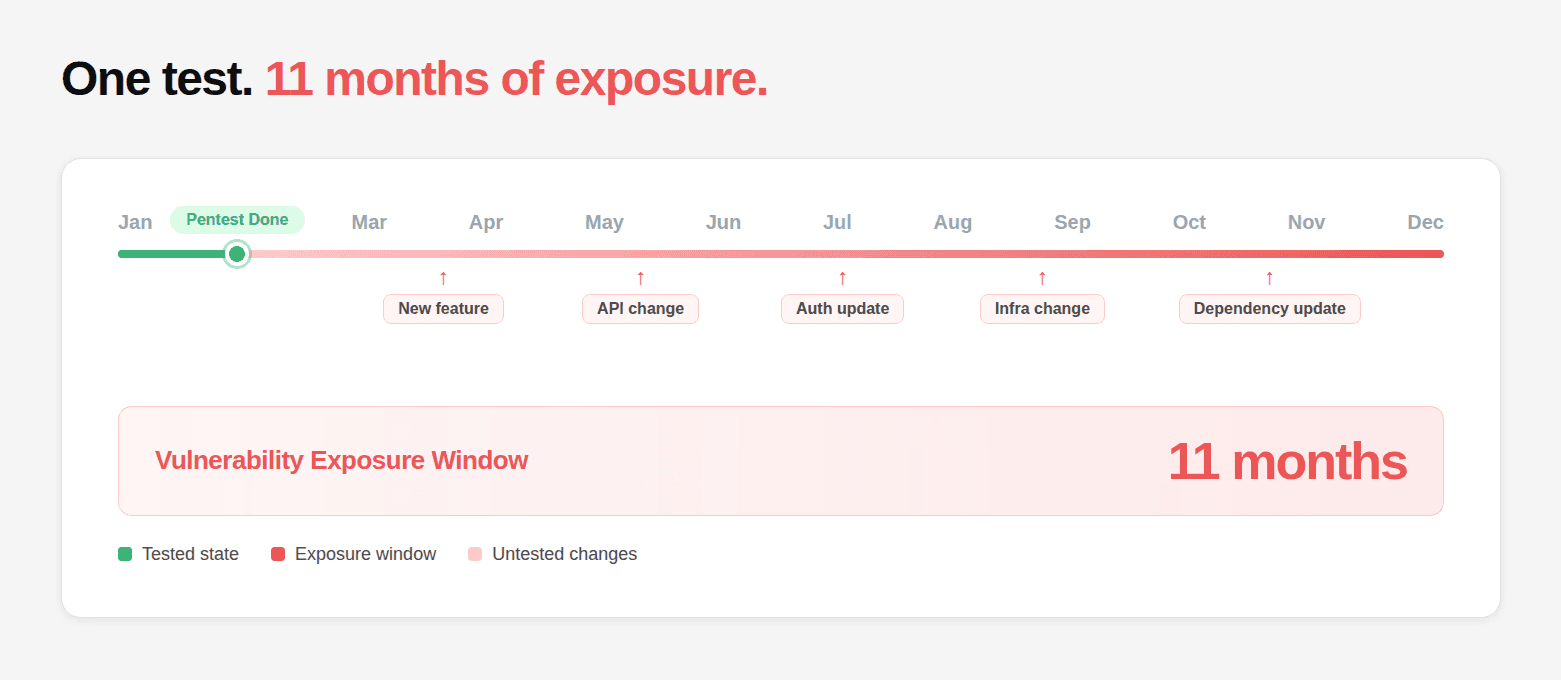Image resolution: width=1561 pixels, height=680 pixels.
Task: Click the red arrow above API change
Action: [x=640, y=278]
